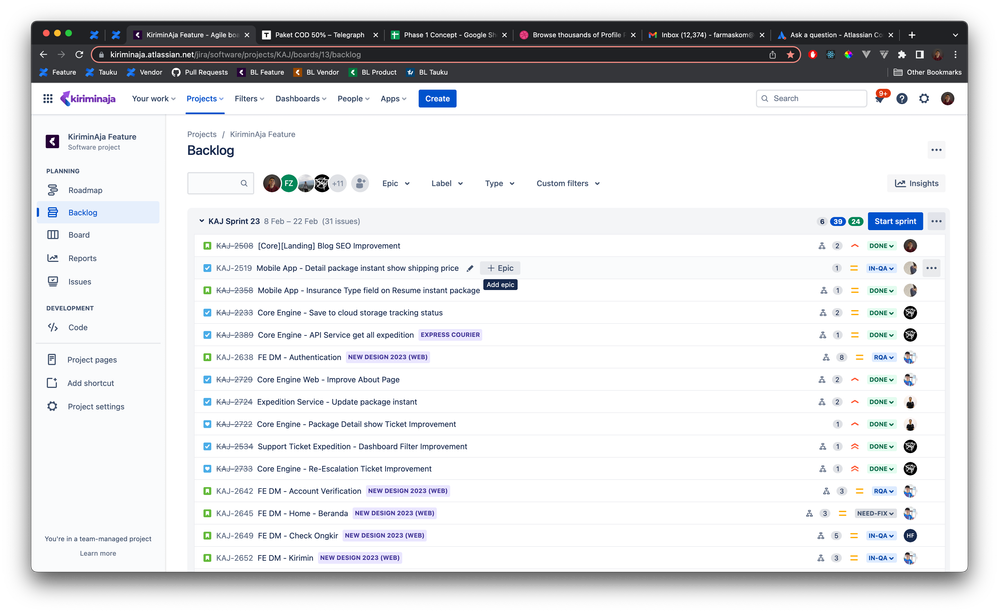Open the Apps menu
The image size is (999, 613).
pyautogui.click(x=393, y=99)
